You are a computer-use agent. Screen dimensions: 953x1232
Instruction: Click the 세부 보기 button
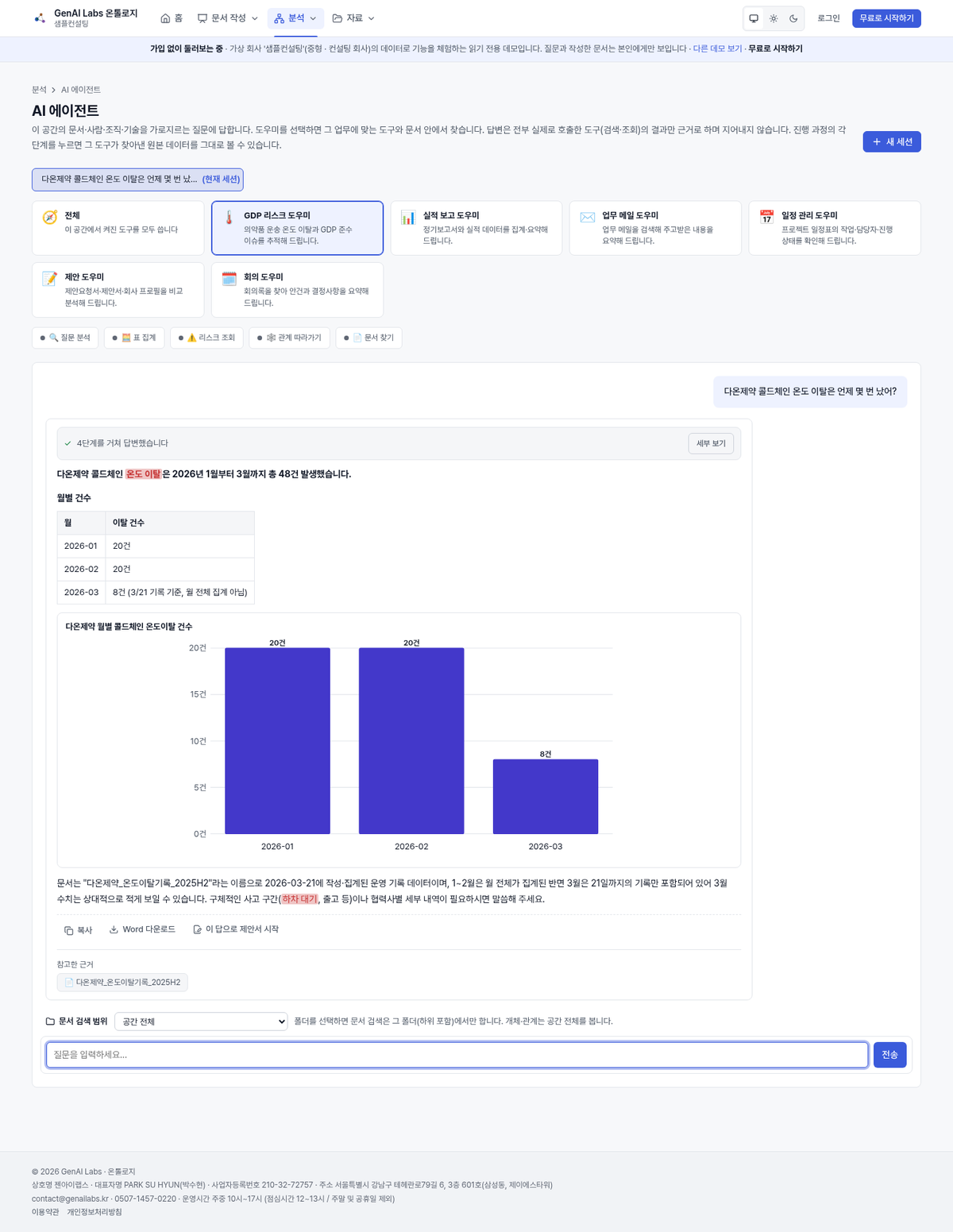pyautogui.click(x=711, y=443)
